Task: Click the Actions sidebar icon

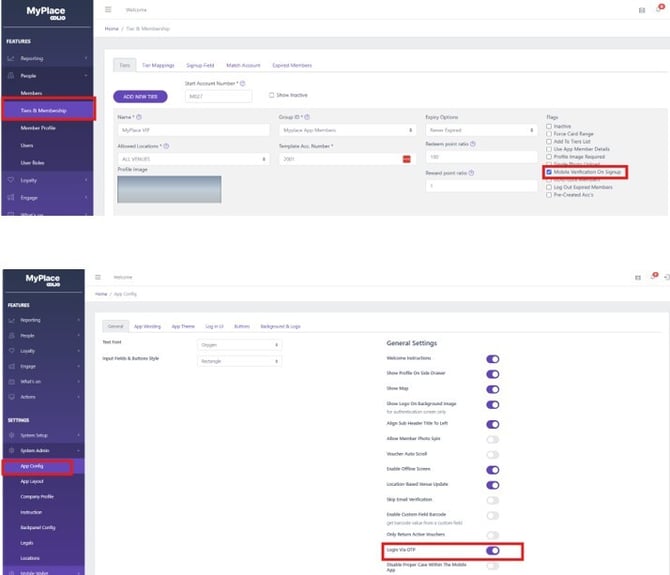Action: pyautogui.click(x=11, y=396)
